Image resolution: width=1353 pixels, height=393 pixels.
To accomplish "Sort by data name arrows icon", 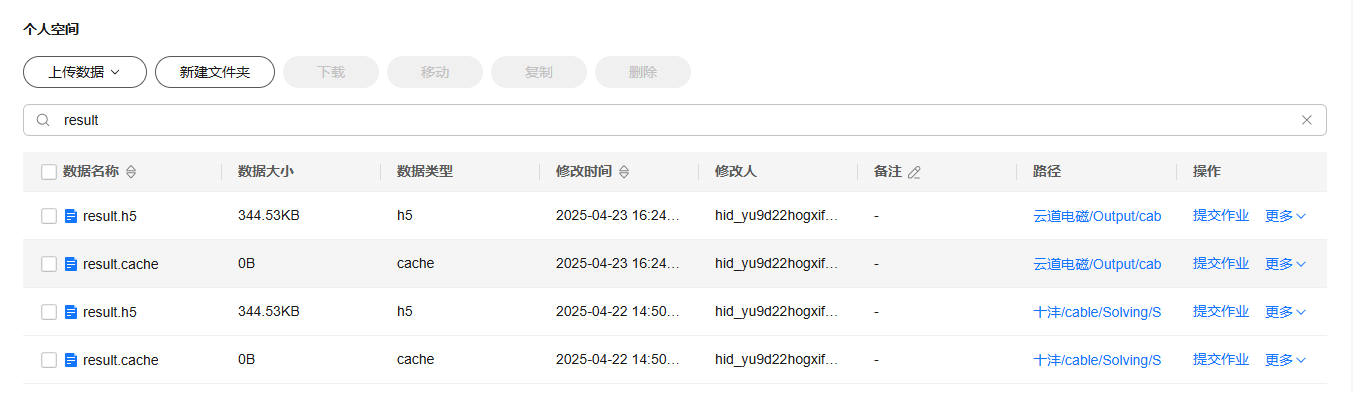I will tap(130, 172).
